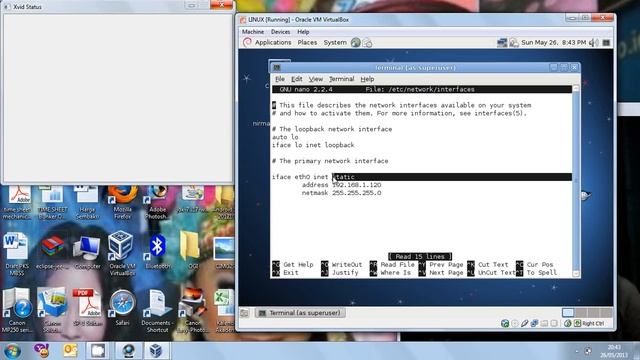Switch to the second GNOME workspace
This screenshot has height=360, width=640.
(580, 313)
